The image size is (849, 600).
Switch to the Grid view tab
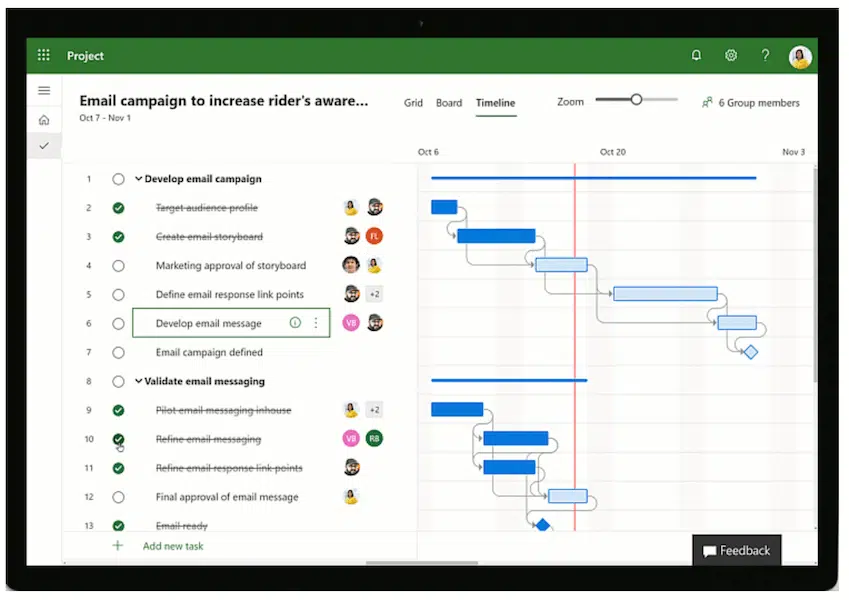pos(413,103)
